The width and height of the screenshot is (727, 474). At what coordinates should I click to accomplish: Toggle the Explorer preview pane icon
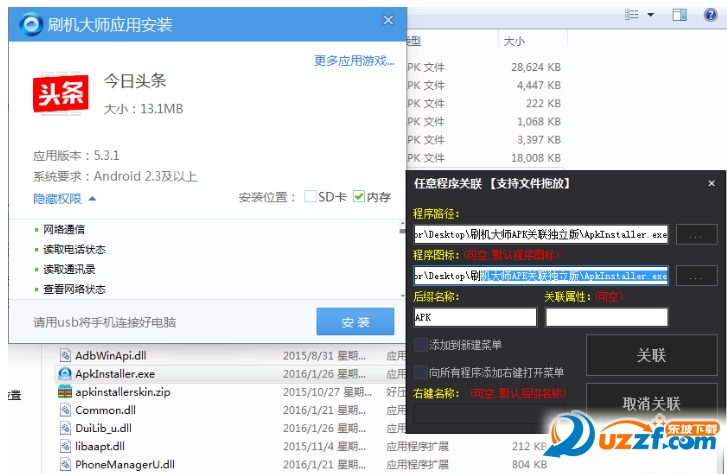click(x=680, y=14)
